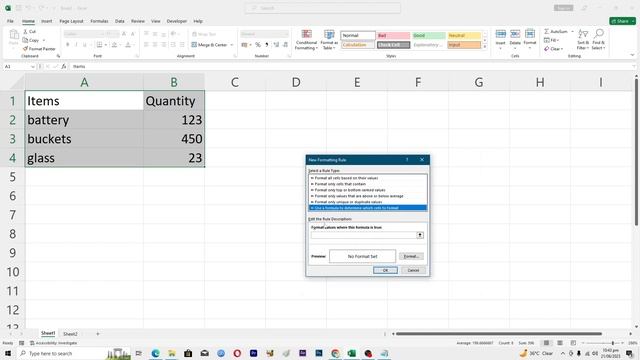Expand the cell Styles gallery
Screen dimensions: 640x360
pyautogui.click(x=485, y=47)
